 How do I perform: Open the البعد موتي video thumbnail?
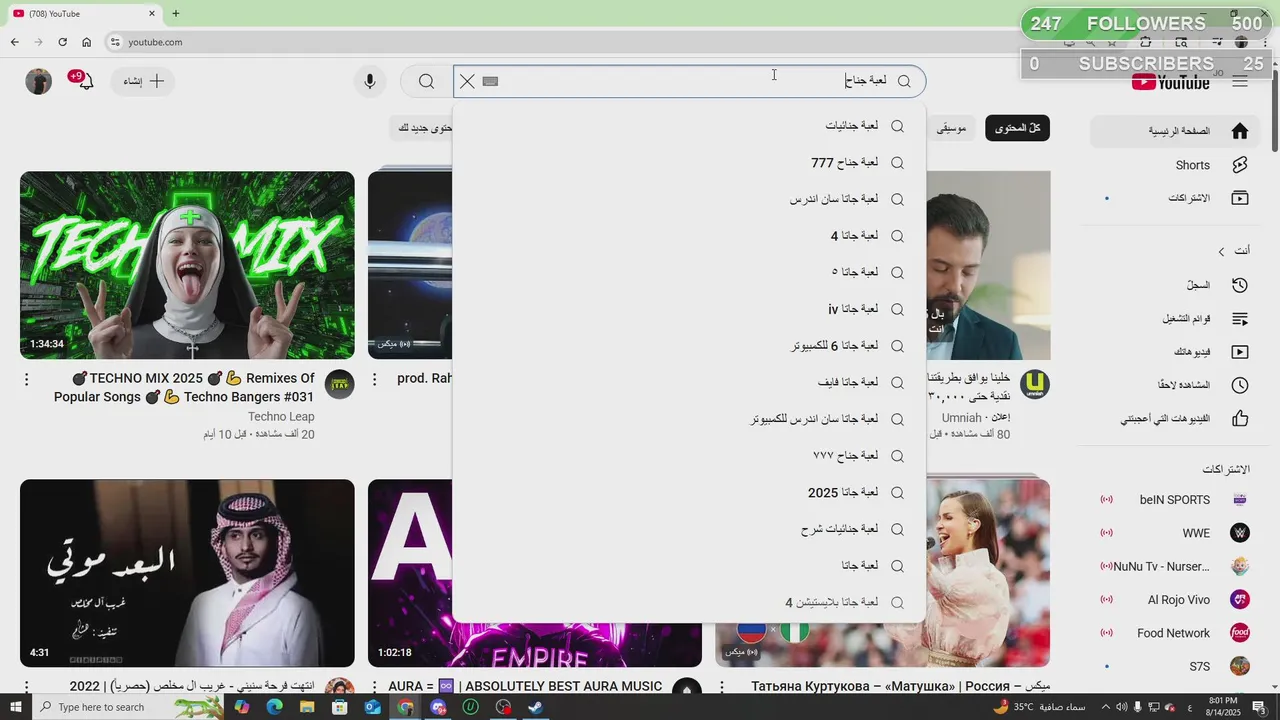(x=187, y=573)
